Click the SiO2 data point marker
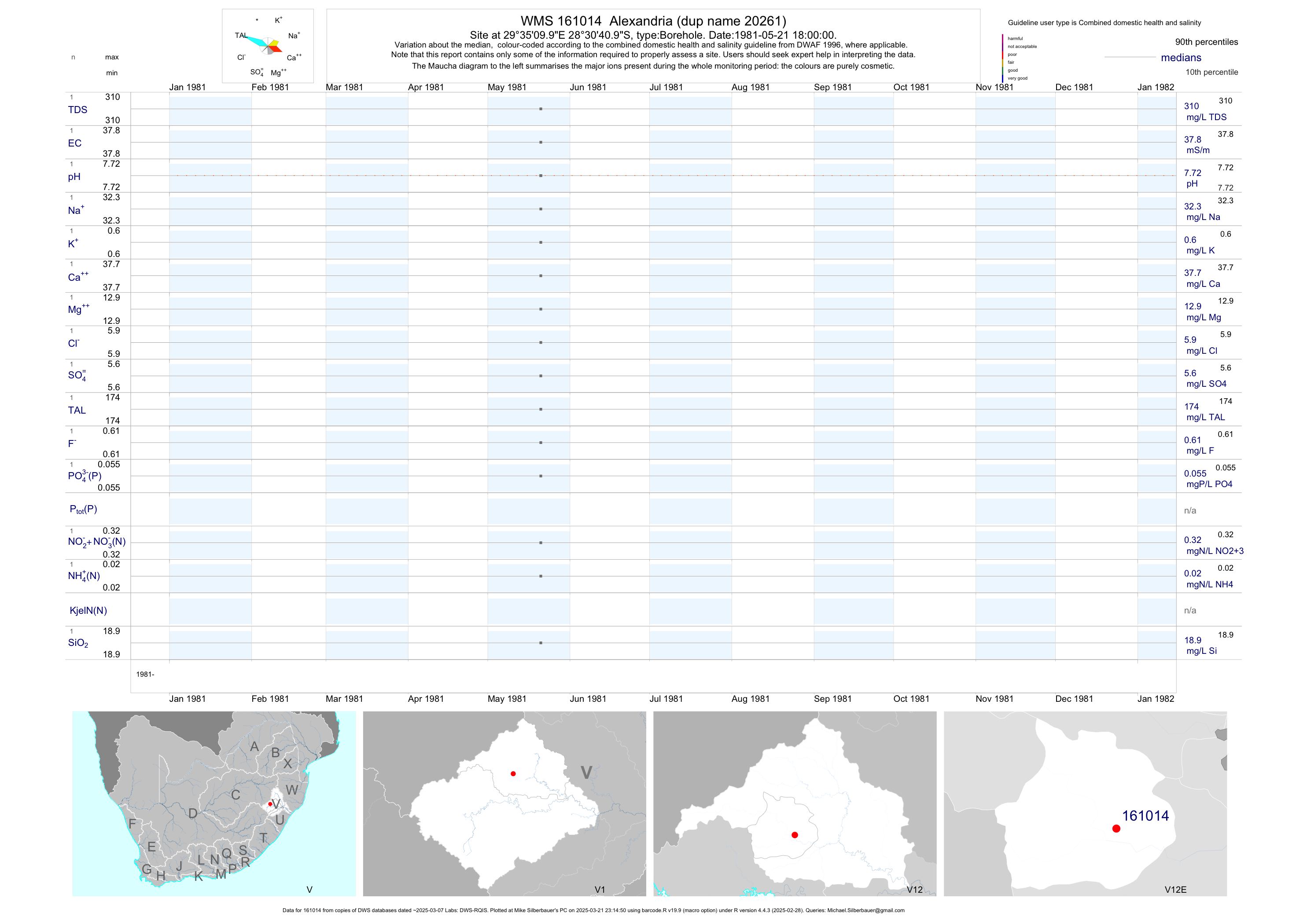Screen dimensions: 1307x924 [540, 643]
